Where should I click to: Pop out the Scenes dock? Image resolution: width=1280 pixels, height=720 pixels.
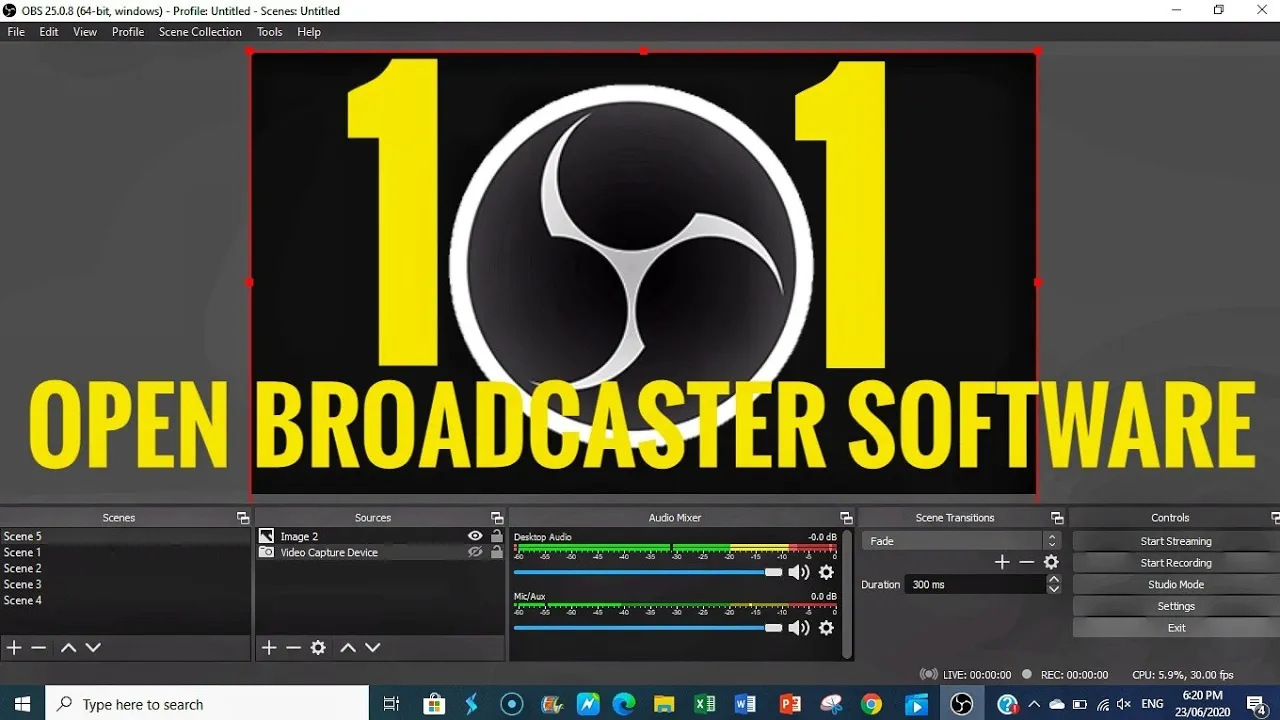[x=242, y=518]
